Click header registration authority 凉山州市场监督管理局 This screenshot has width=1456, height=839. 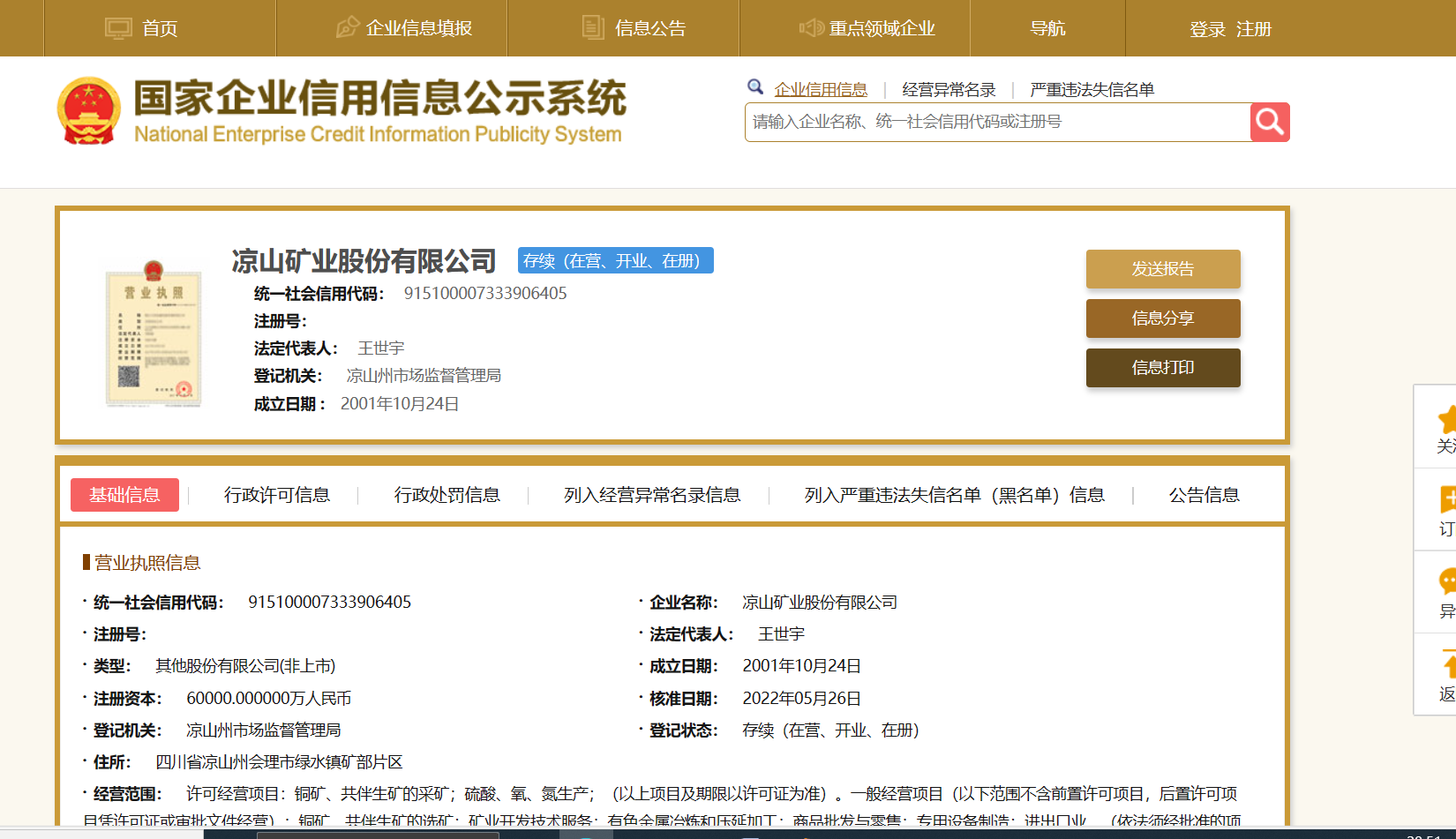424,375
